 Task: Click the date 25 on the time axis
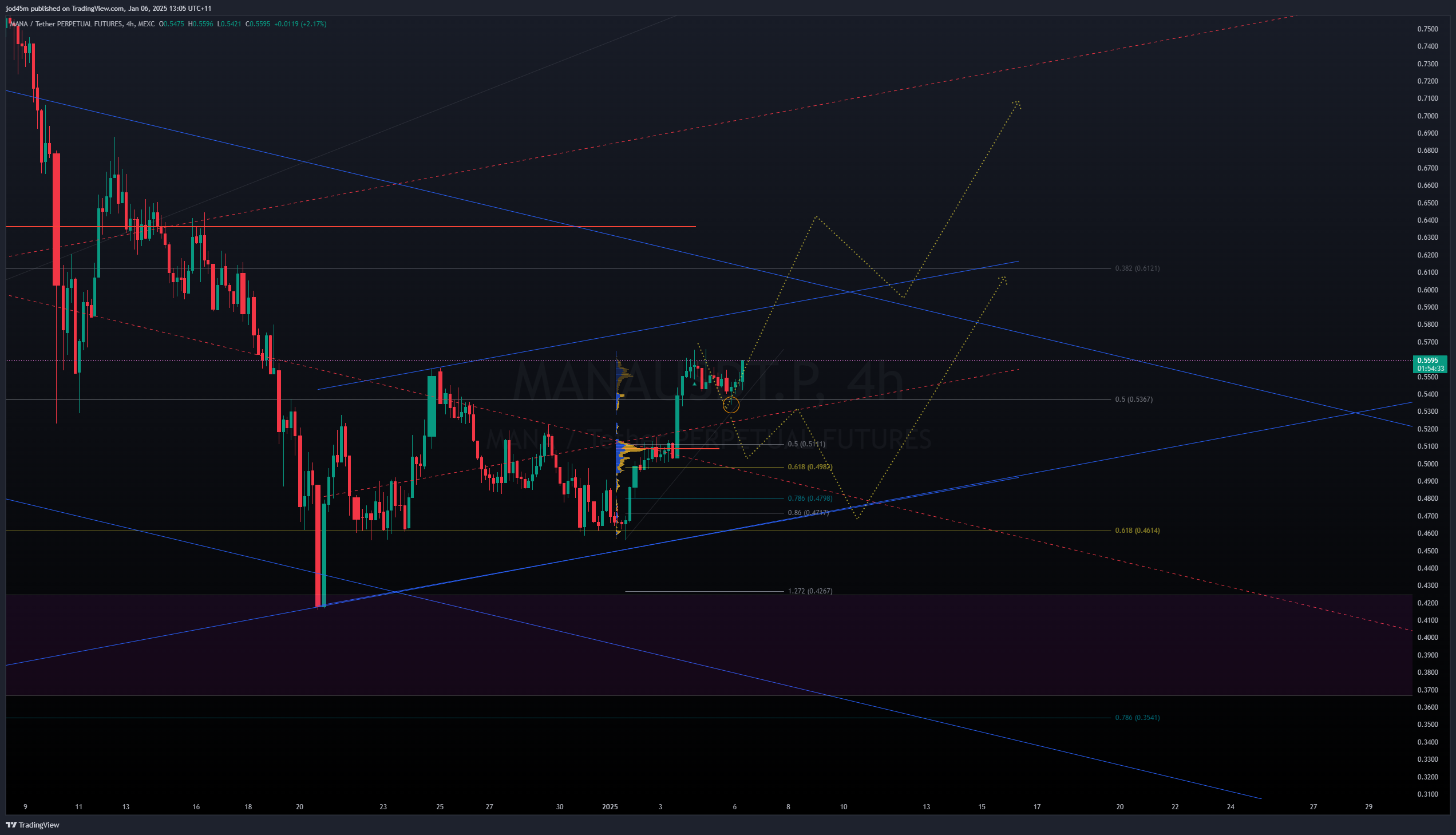440,807
